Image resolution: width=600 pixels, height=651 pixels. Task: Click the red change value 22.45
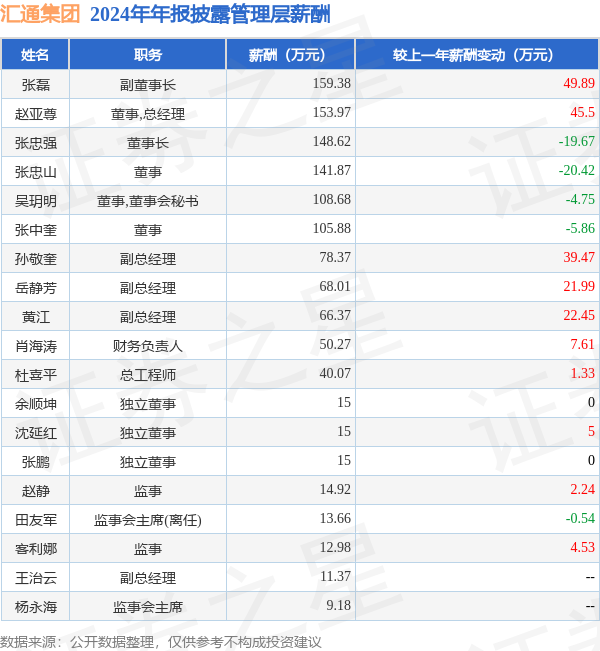pos(579,315)
